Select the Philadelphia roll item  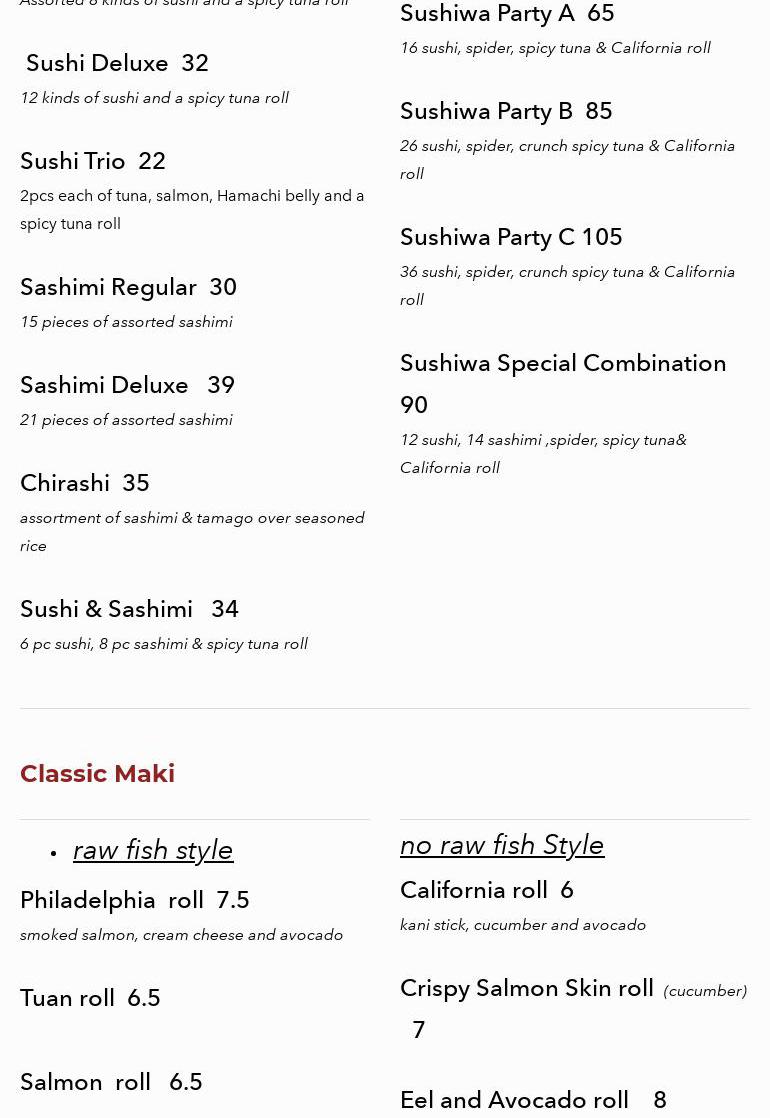click(x=135, y=900)
